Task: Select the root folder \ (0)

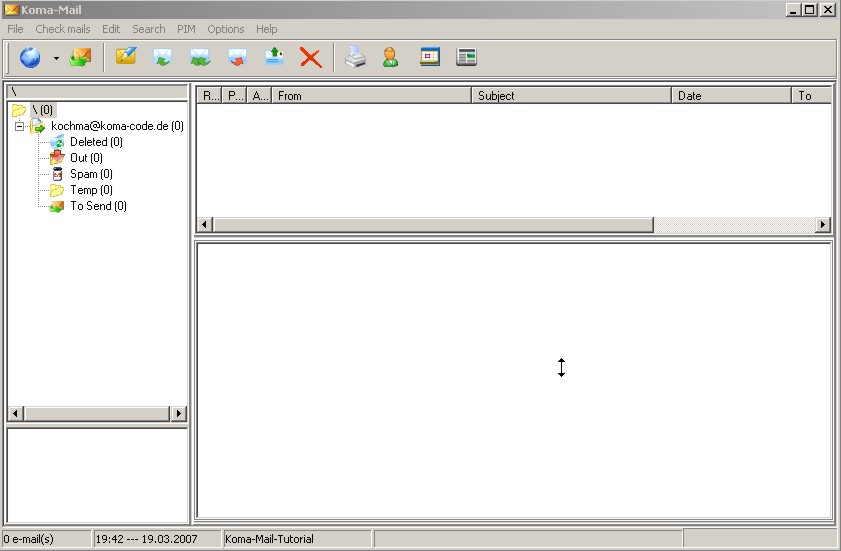Action: pyautogui.click(x=43, y=110)
